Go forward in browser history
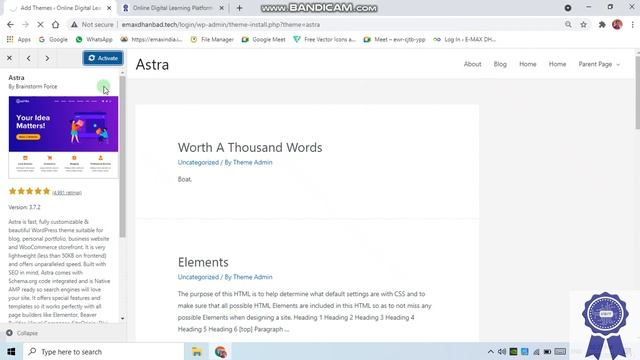640x360 pixels. (x=25, y=24)
